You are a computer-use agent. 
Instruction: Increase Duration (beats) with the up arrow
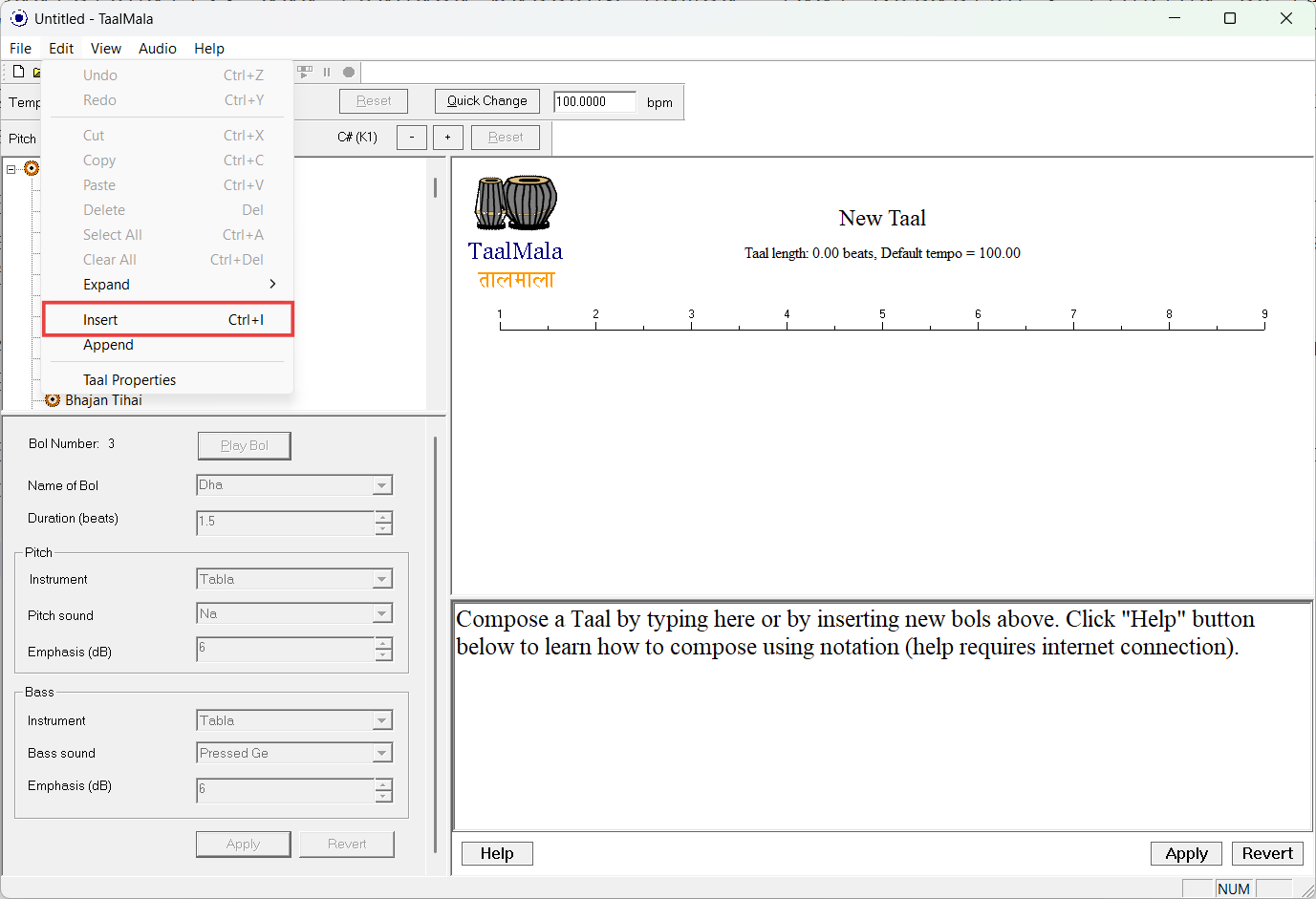coord(383,517)
